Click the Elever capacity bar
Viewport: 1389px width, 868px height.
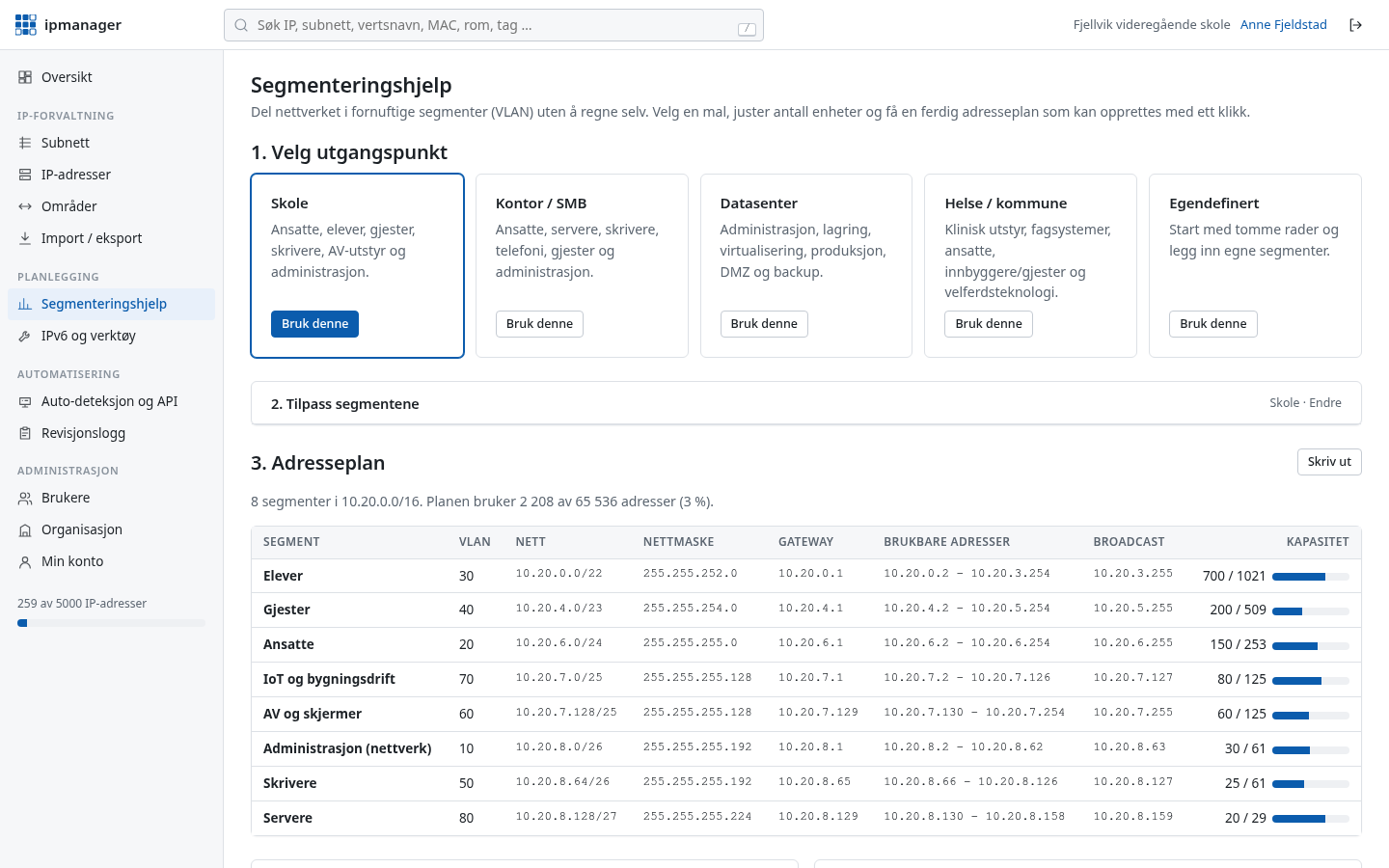(x=1311, y=577)
